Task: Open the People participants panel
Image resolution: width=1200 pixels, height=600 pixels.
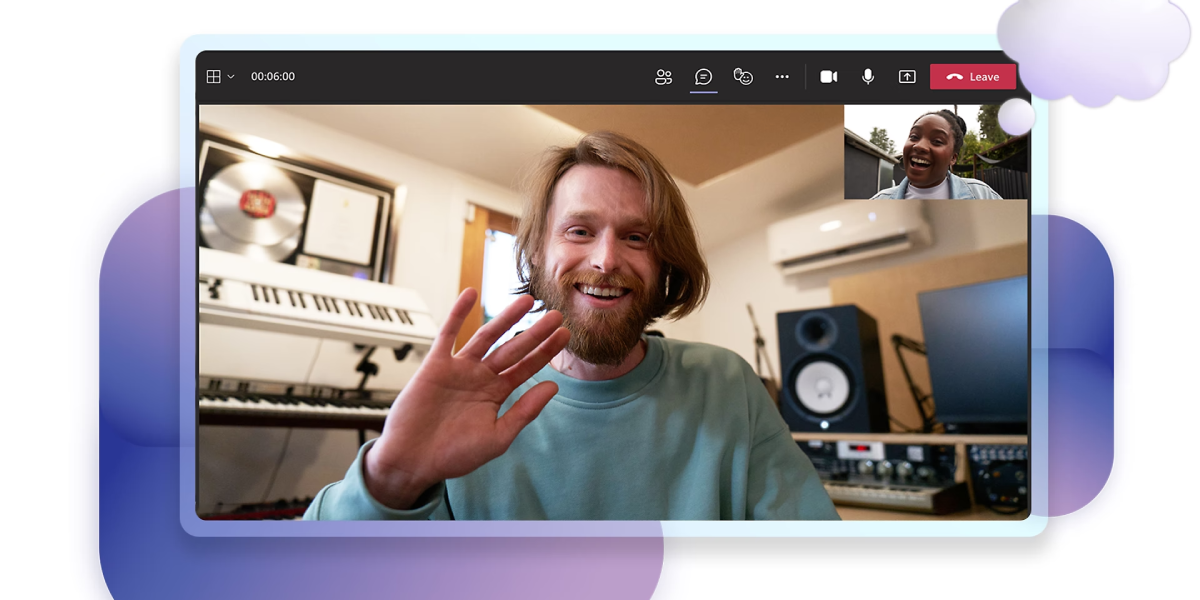Action: point(663,77)
